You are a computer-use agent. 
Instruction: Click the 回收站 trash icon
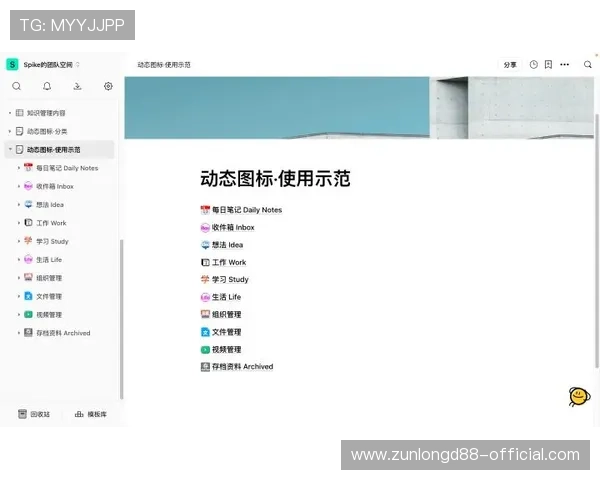point(22,414)
